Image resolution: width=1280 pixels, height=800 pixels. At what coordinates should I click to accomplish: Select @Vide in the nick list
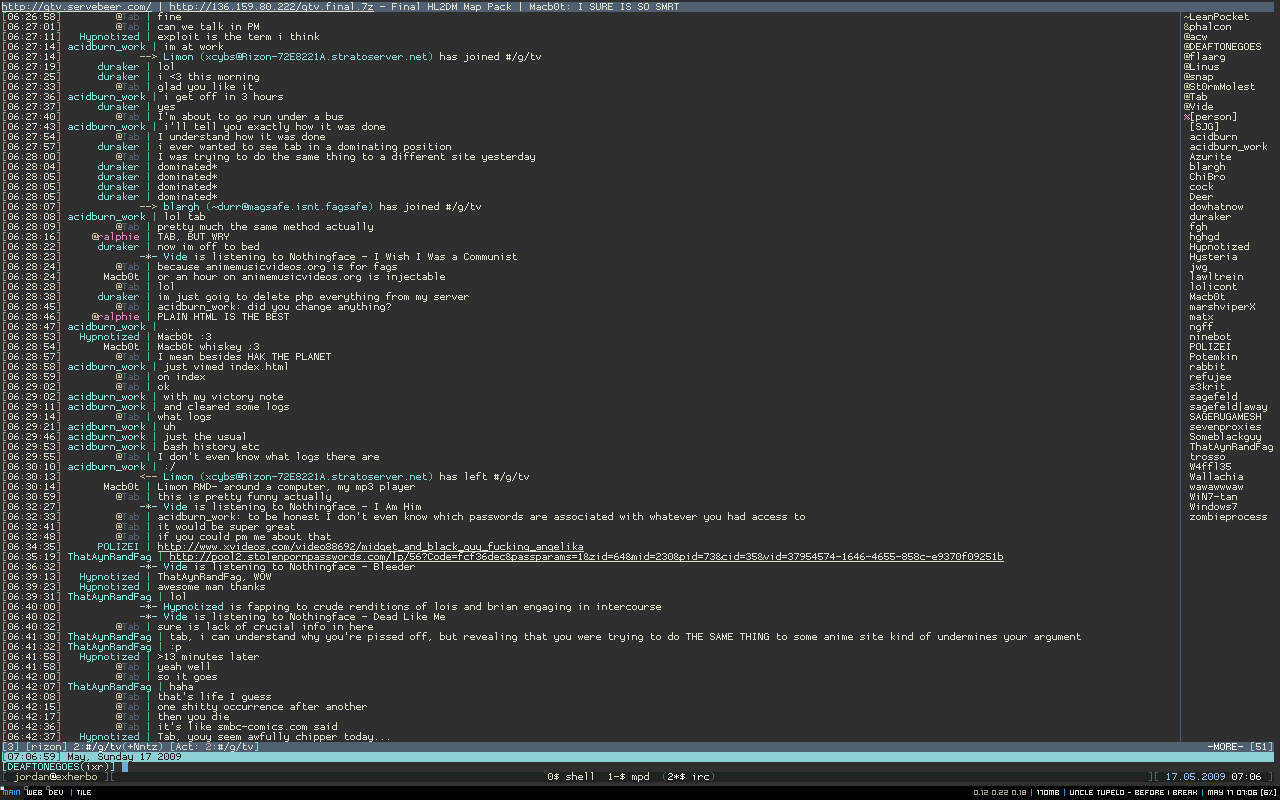click(1198, 106)
